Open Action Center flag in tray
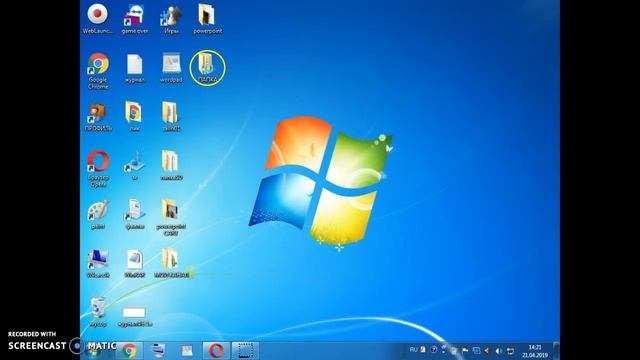 pos(465,350)
